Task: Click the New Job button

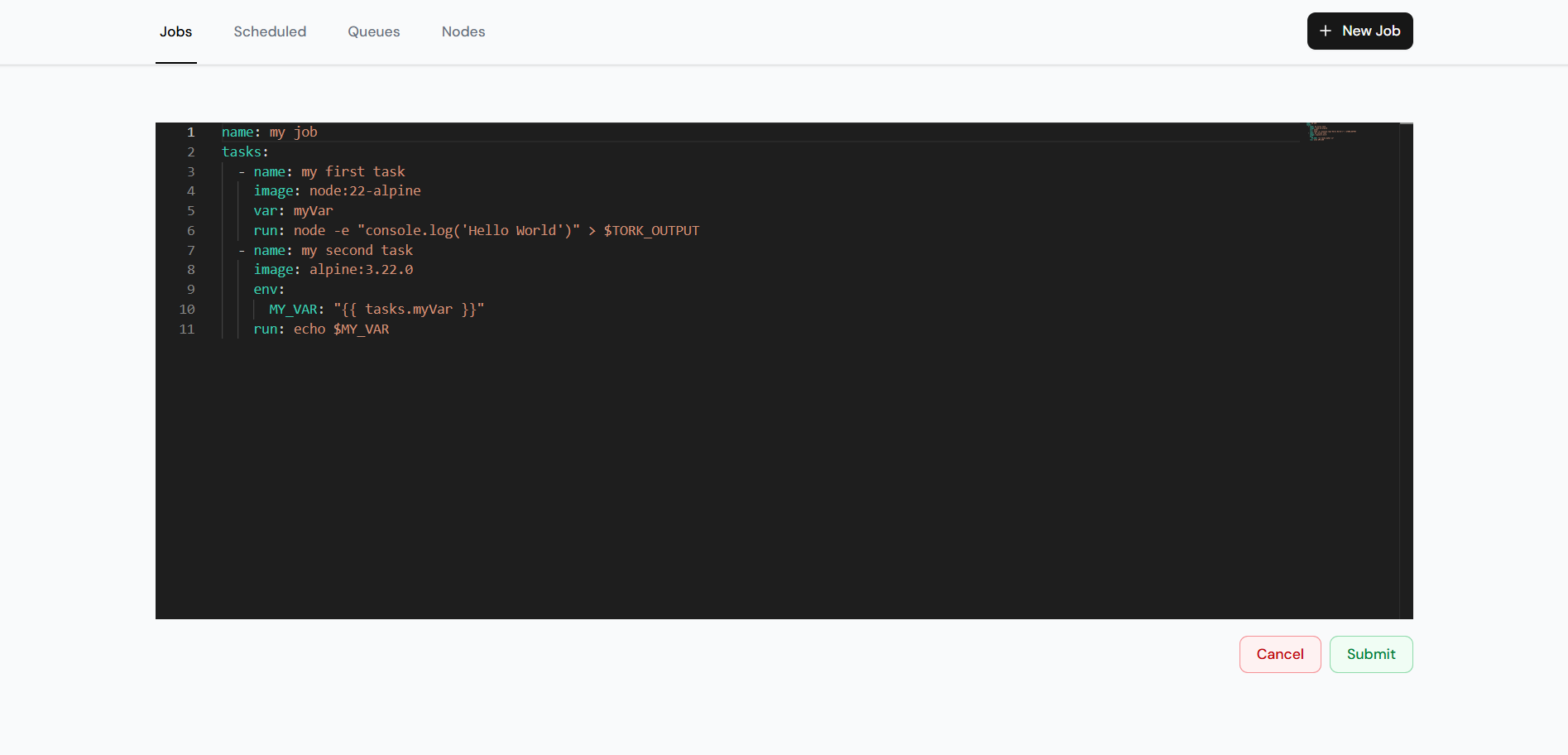Action: tap(1359, 31)
